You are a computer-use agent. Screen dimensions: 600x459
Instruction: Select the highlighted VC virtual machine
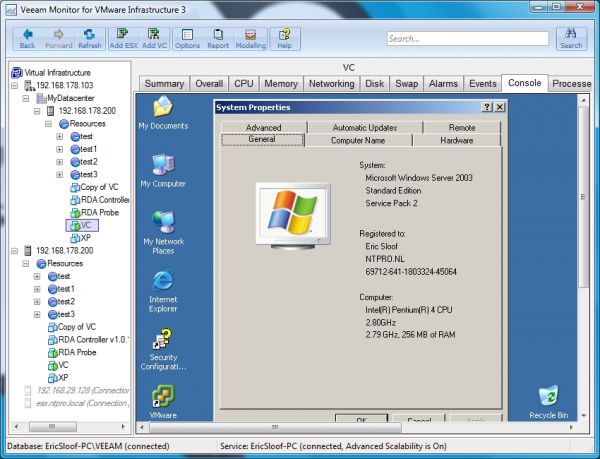tap(82, 225)
